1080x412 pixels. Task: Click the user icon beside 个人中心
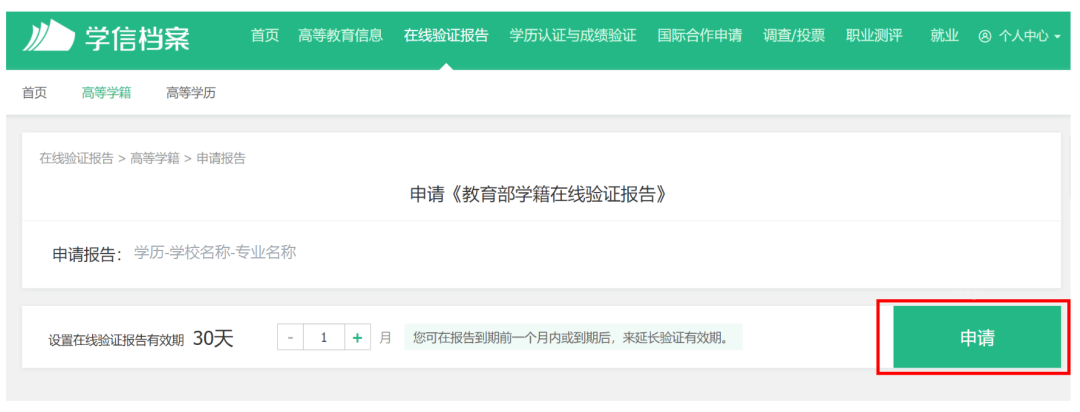pos(984,36)
